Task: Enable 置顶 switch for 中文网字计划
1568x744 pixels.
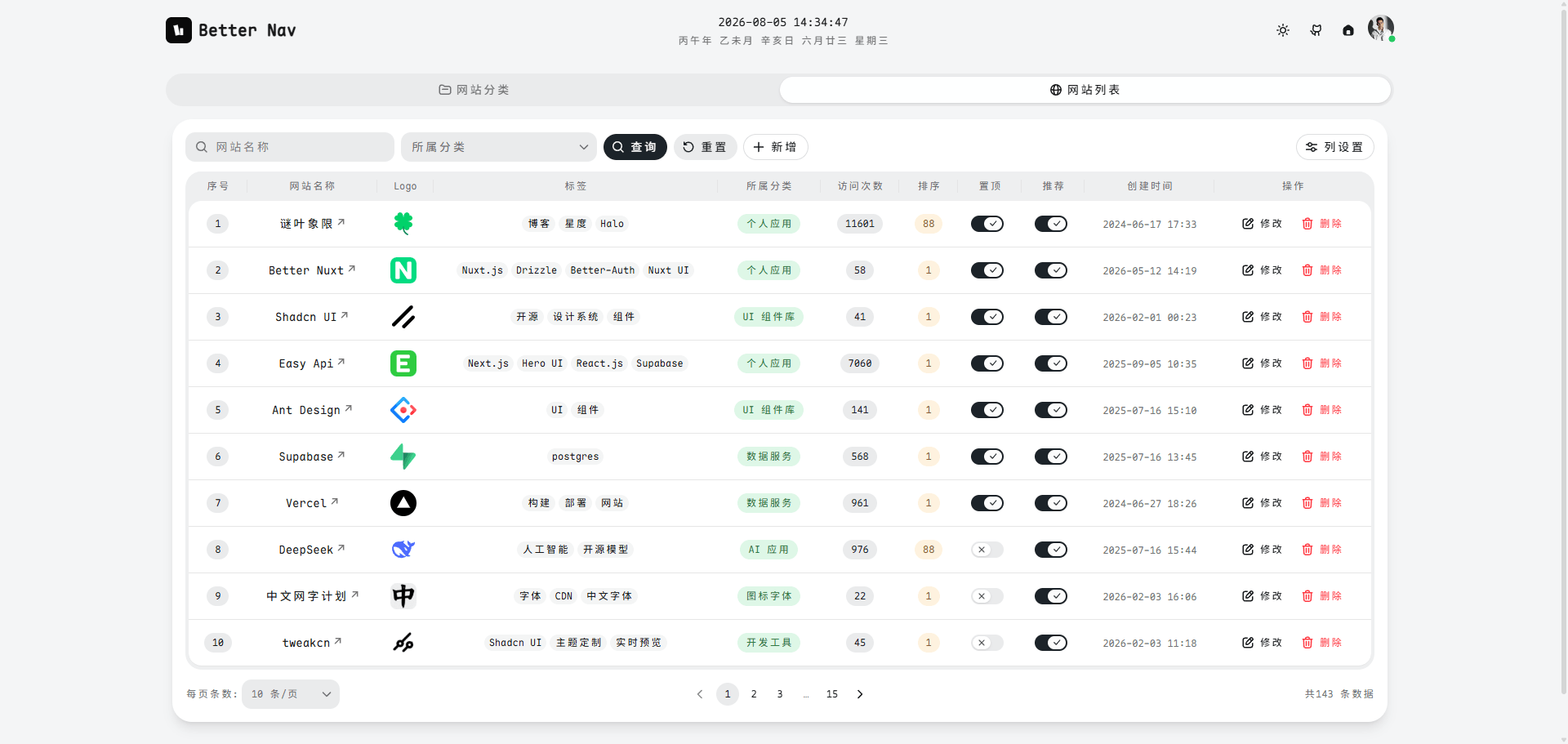Action: point(987,596)
